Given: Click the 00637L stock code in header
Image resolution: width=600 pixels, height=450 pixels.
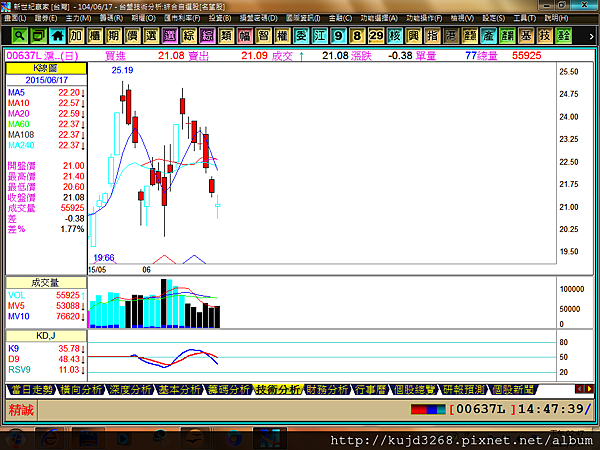Looking at the screenshot, I should [24, 56].
